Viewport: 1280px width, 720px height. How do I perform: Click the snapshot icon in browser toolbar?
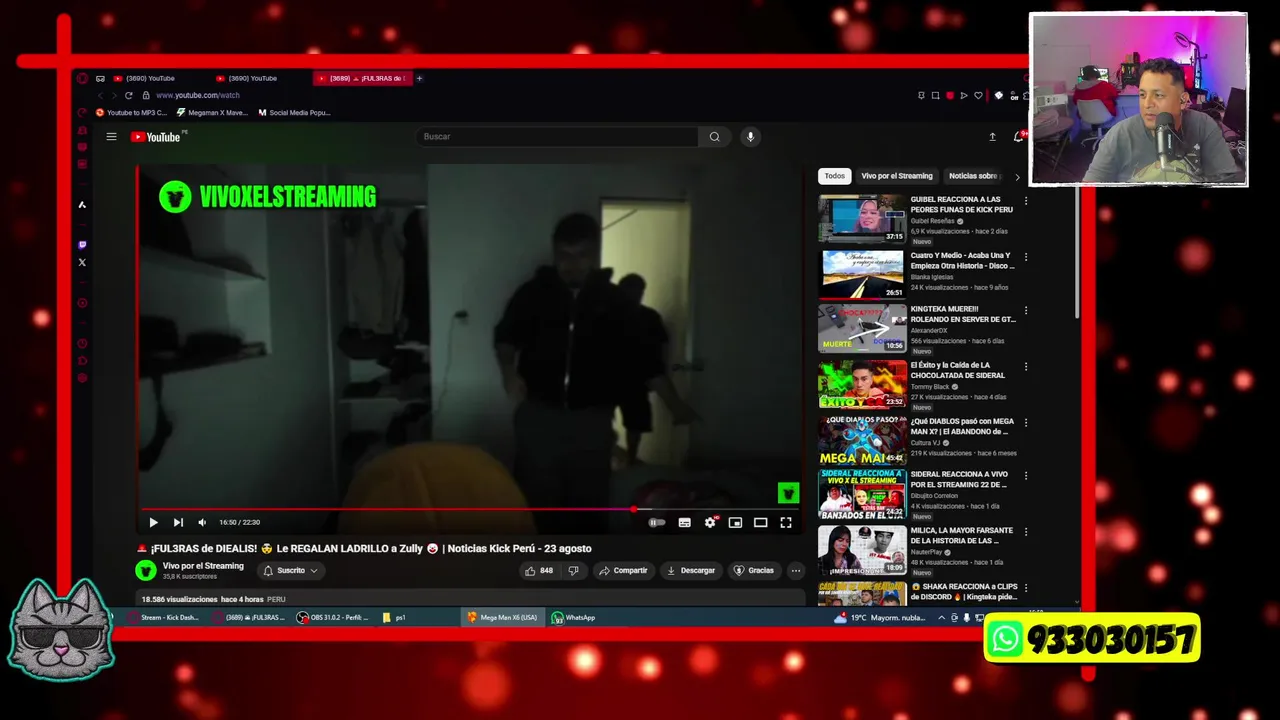coord(935,96)
